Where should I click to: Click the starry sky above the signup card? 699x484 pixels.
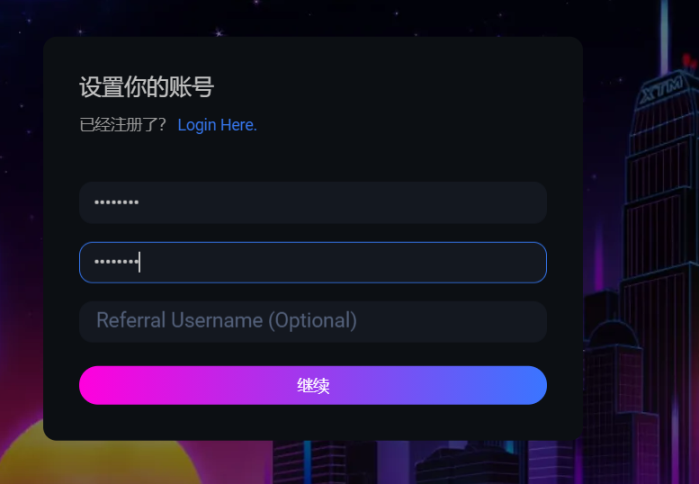[312, 18]
